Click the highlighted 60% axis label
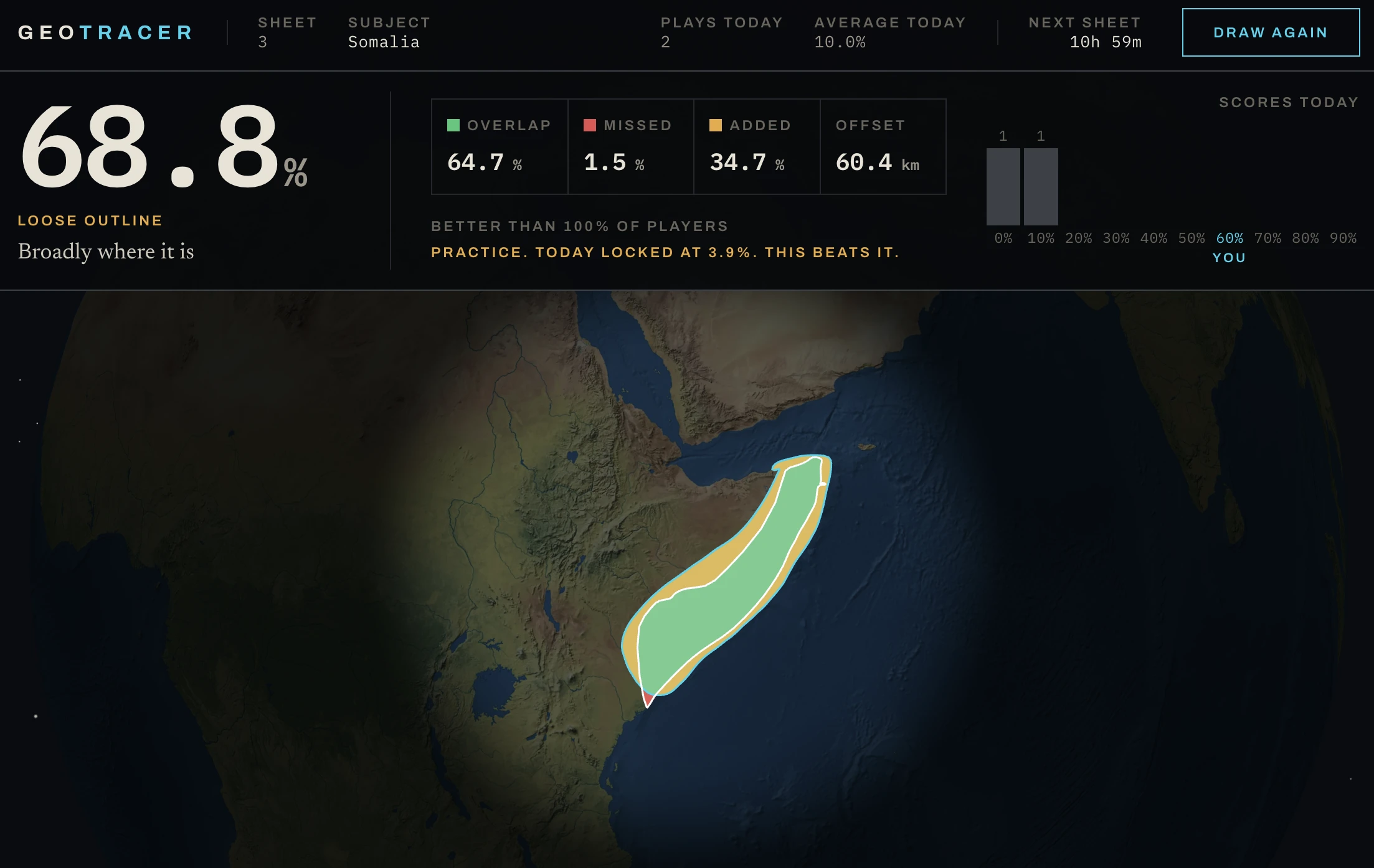Viewport: 1374px width, 868px height. [1229, 238]
